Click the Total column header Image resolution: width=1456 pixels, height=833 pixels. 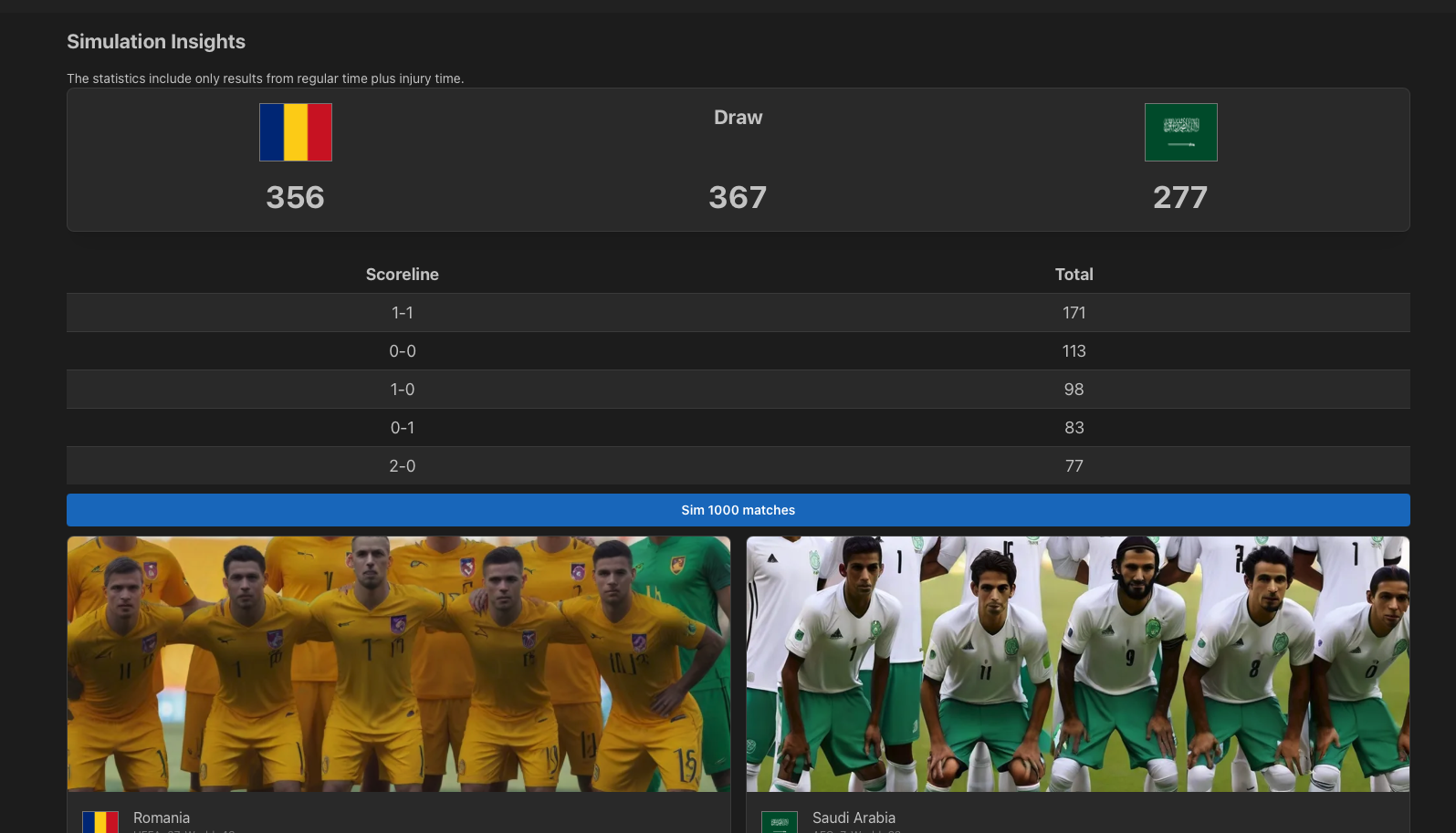tap(1074, 275)
